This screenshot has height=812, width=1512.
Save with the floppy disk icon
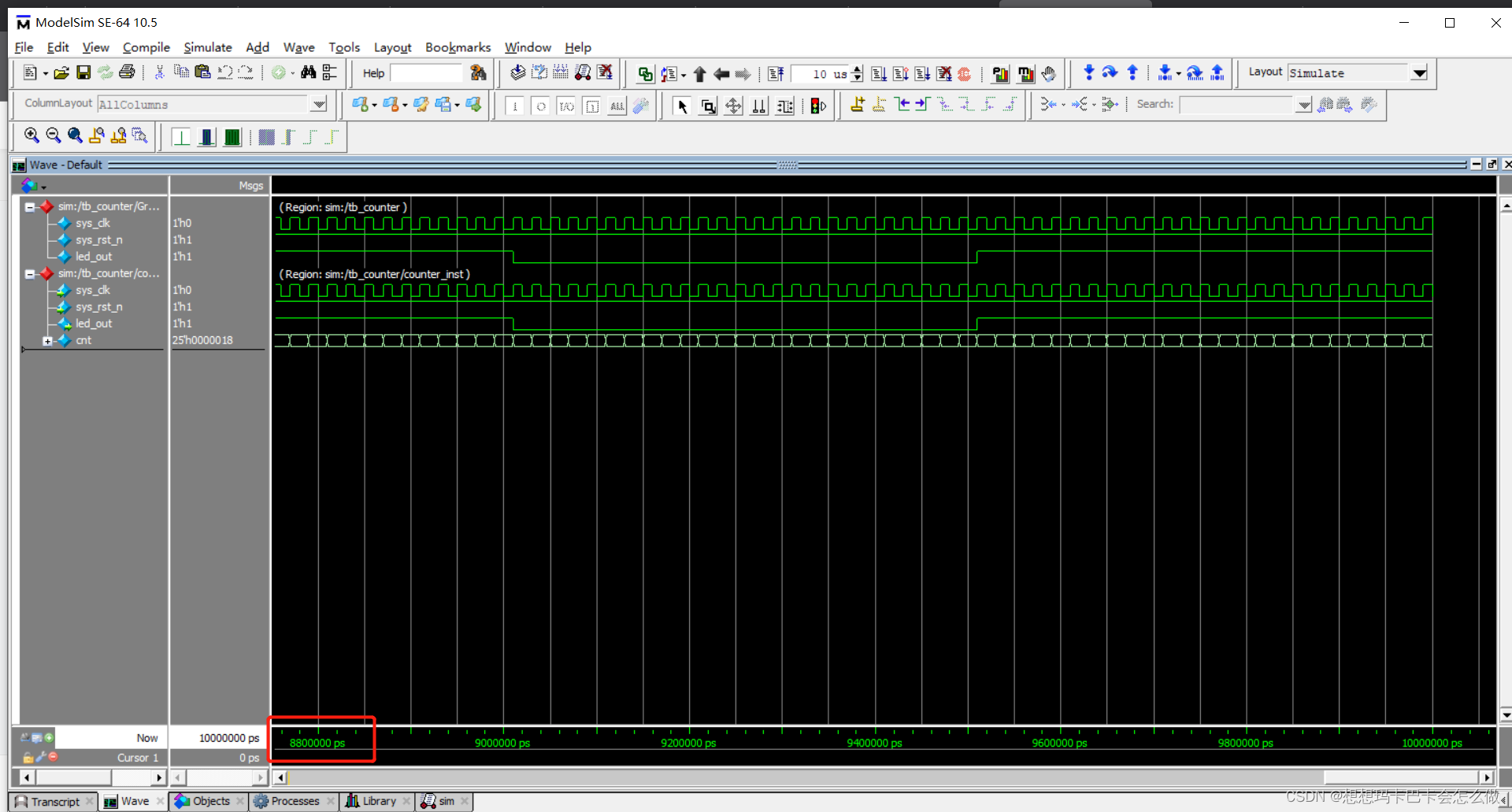click(83, 73)
